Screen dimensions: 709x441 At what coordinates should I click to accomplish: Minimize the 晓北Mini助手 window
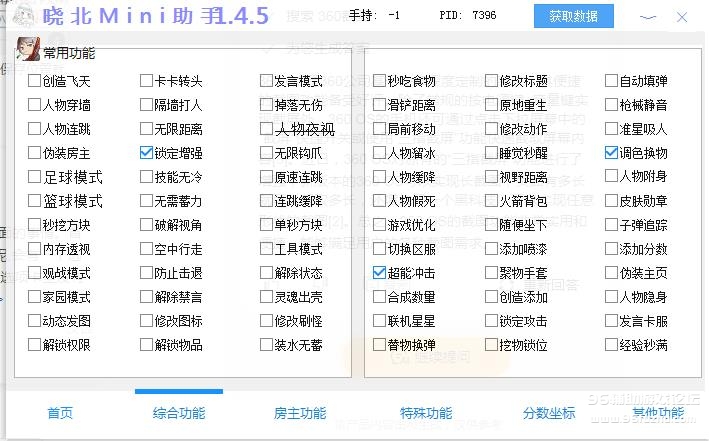click(650, 16)
